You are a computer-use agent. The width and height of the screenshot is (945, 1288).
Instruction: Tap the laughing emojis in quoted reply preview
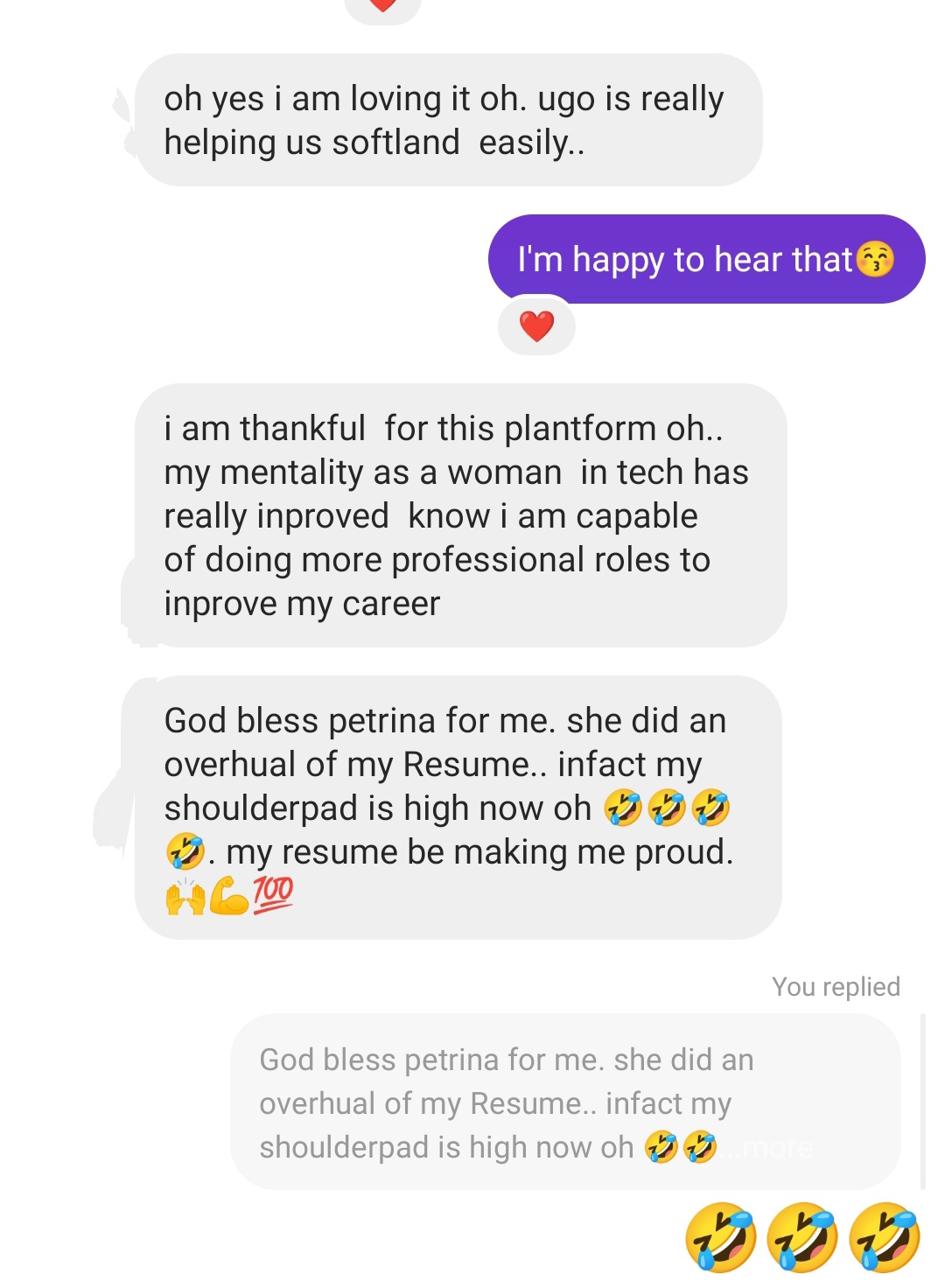click(681, 1147)
